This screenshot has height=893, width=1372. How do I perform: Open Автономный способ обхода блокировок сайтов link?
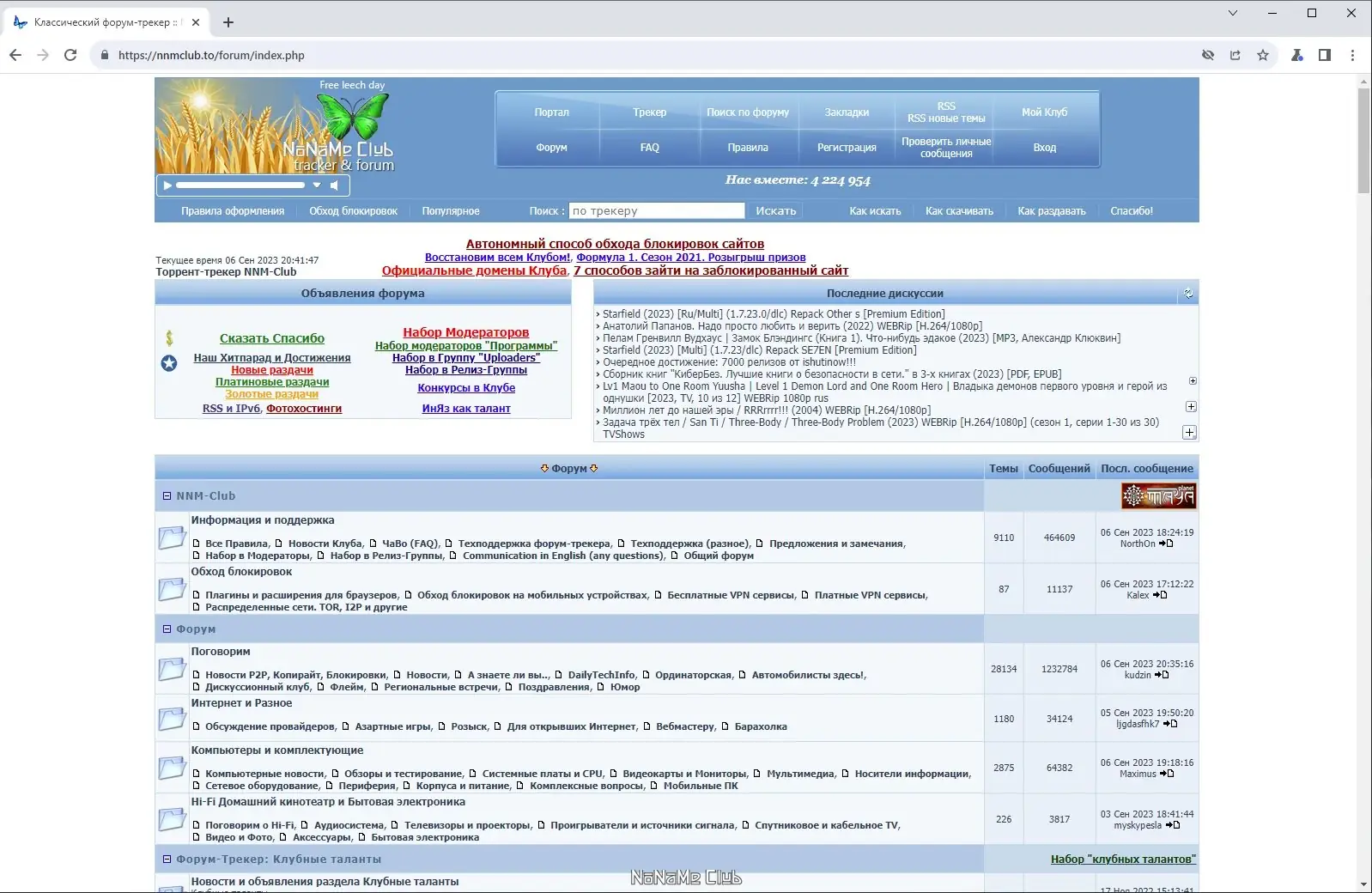615,244
